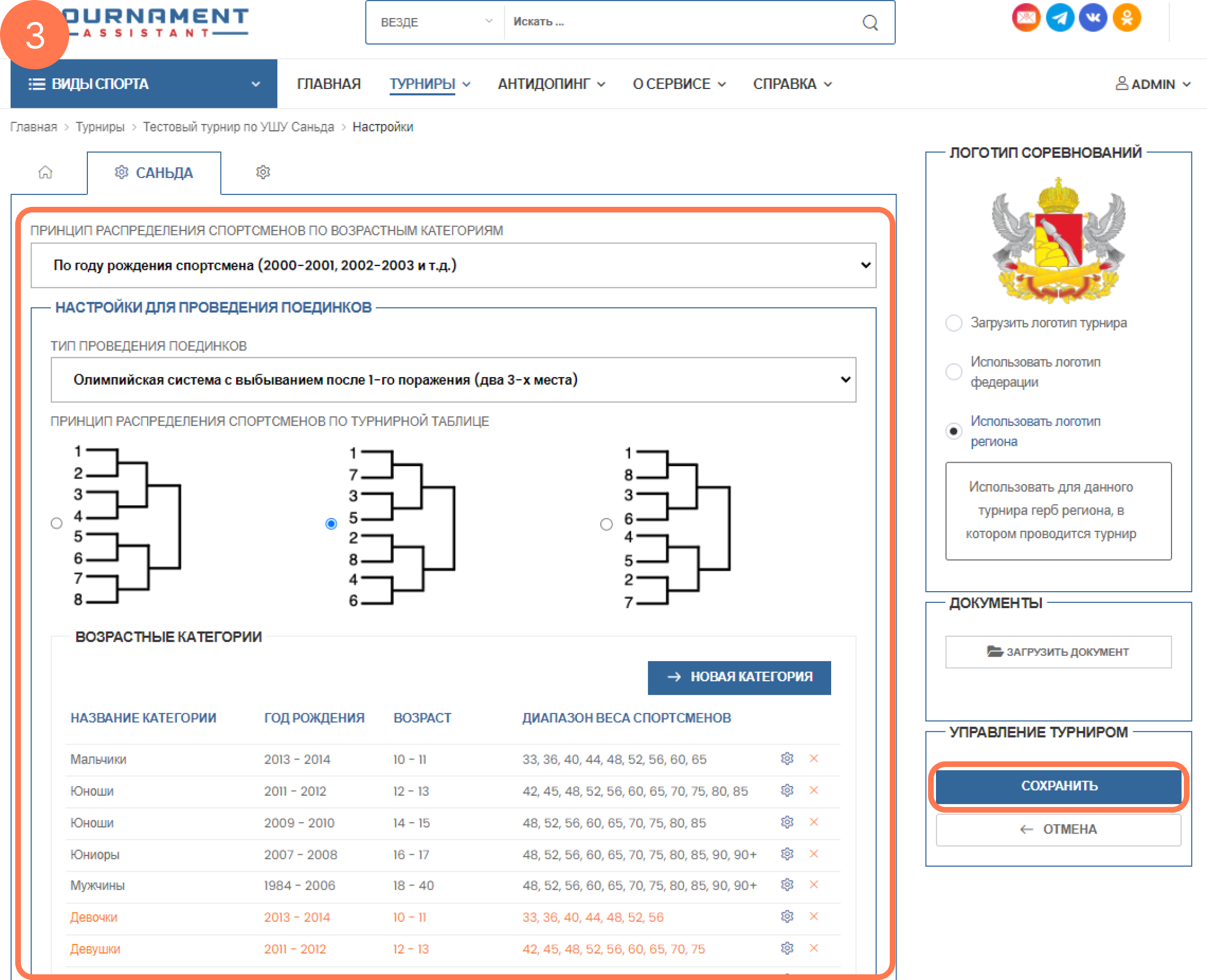Go to ГЛАВНАЯ menu item
Screen dimensions: 1207x980
[x=329, y=84]
